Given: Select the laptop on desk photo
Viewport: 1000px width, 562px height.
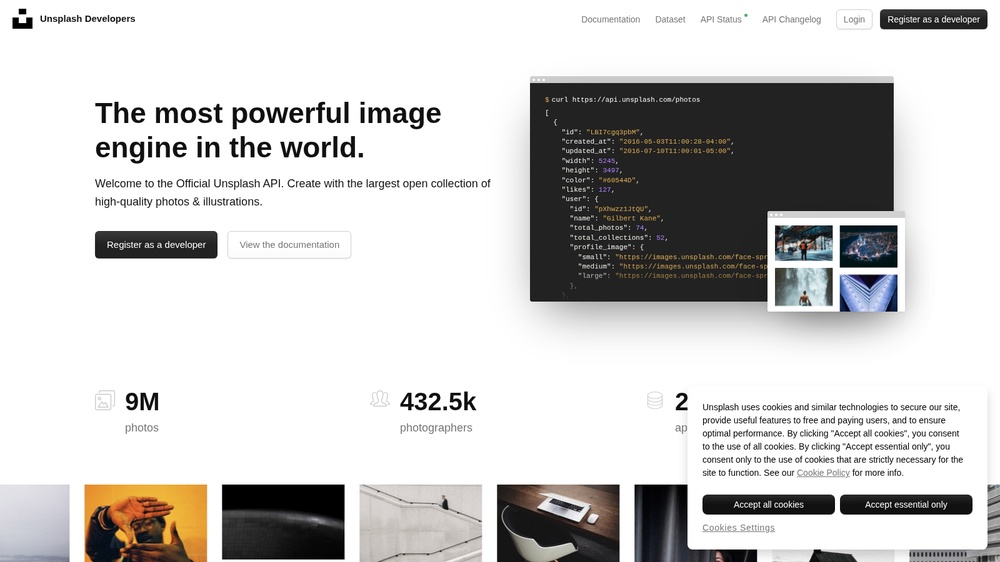Looking at the screenshot, I should coord(558,523).
